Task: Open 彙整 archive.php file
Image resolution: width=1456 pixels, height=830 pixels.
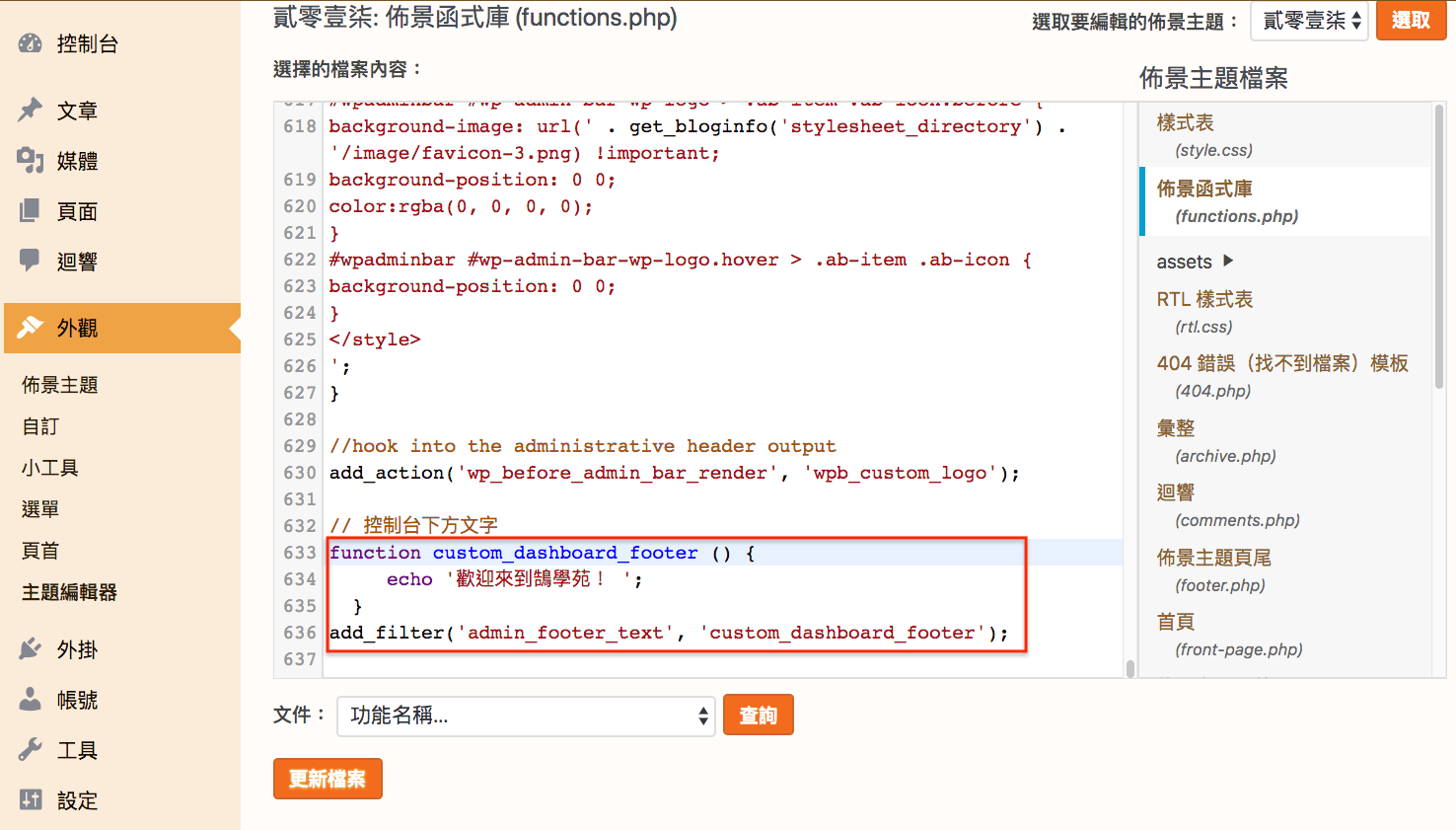Action: [1216, 441]
